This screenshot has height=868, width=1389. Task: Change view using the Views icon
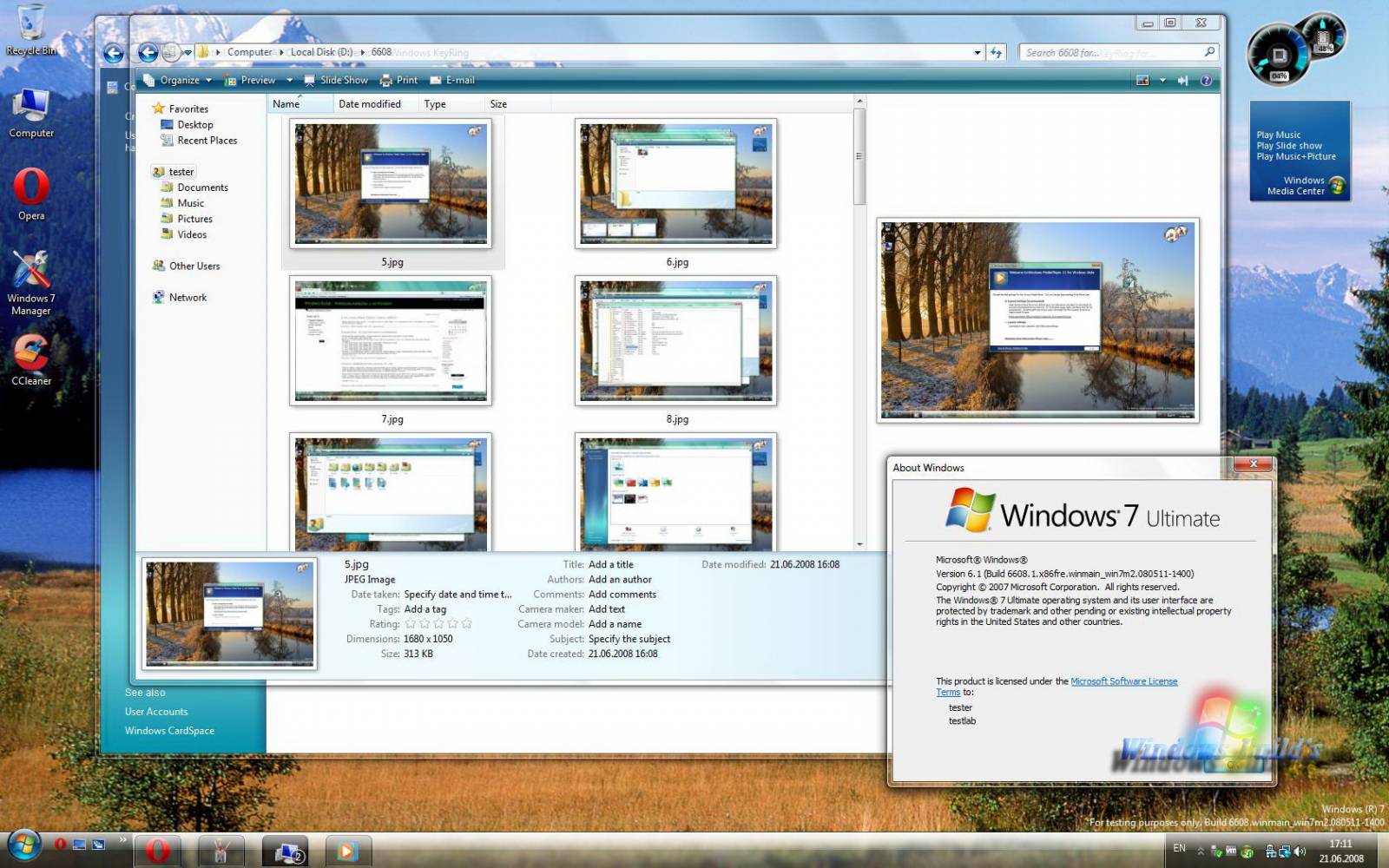coord(1143,80)
